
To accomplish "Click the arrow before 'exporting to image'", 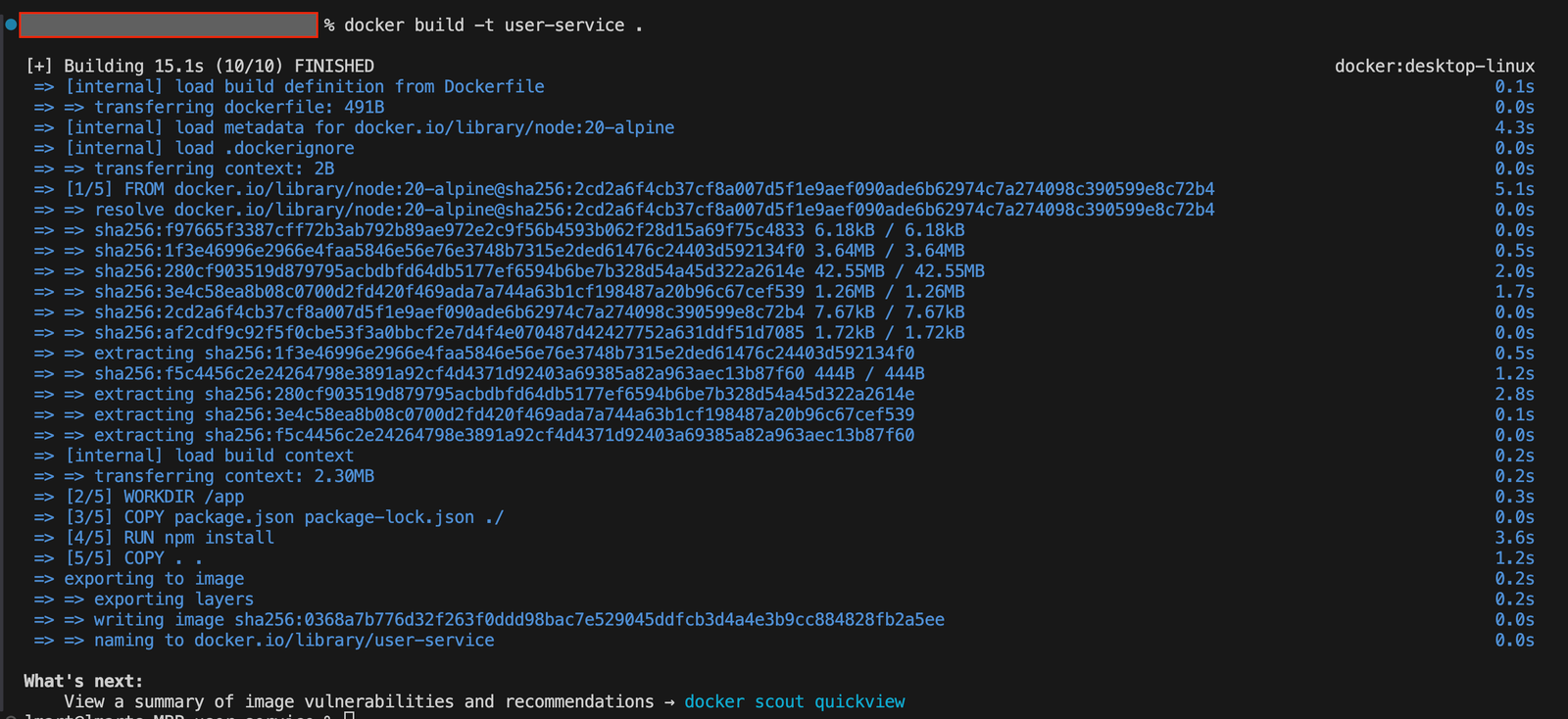I will [44, 579].
